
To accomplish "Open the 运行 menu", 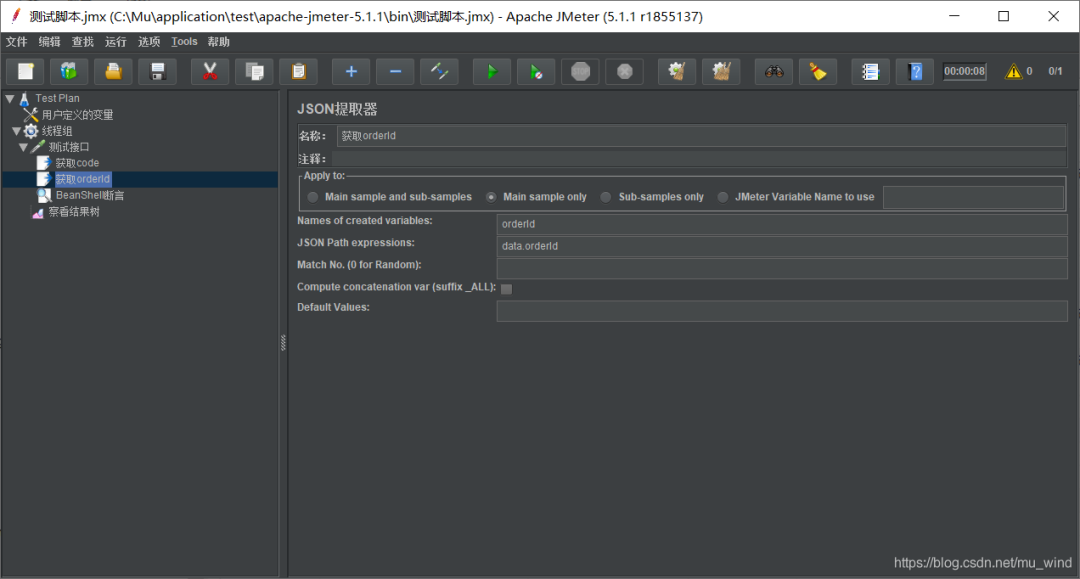I will click(115, 42).
